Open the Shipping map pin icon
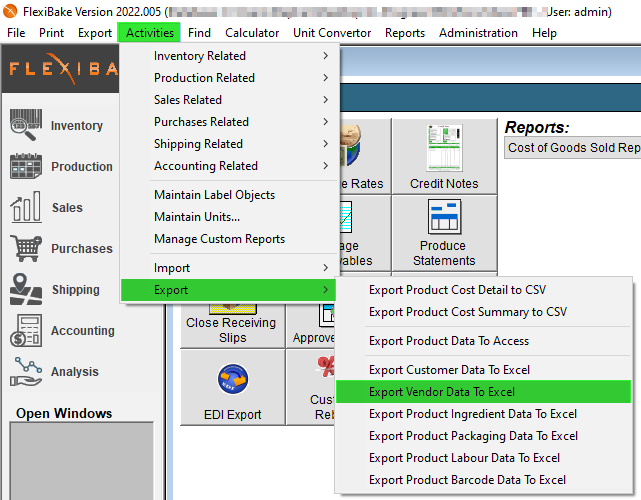This screenshot has height=500, width=641. pos(26,289)
